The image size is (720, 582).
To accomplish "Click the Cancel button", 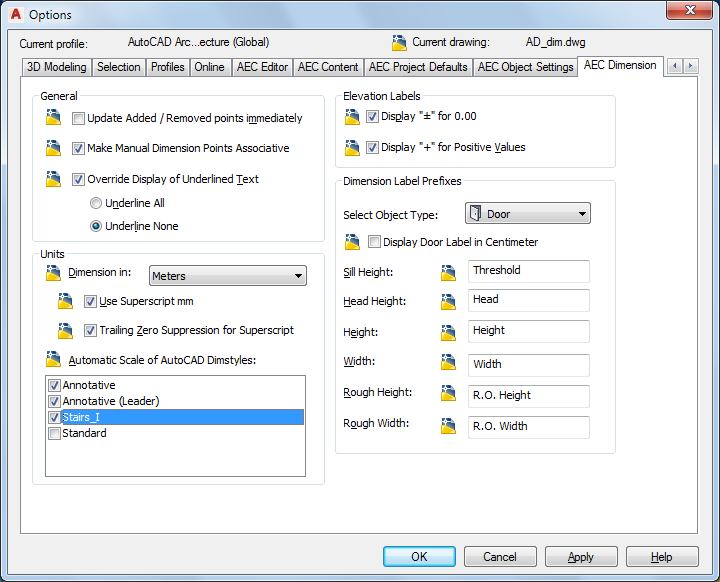I will click(x=500, y=557).
